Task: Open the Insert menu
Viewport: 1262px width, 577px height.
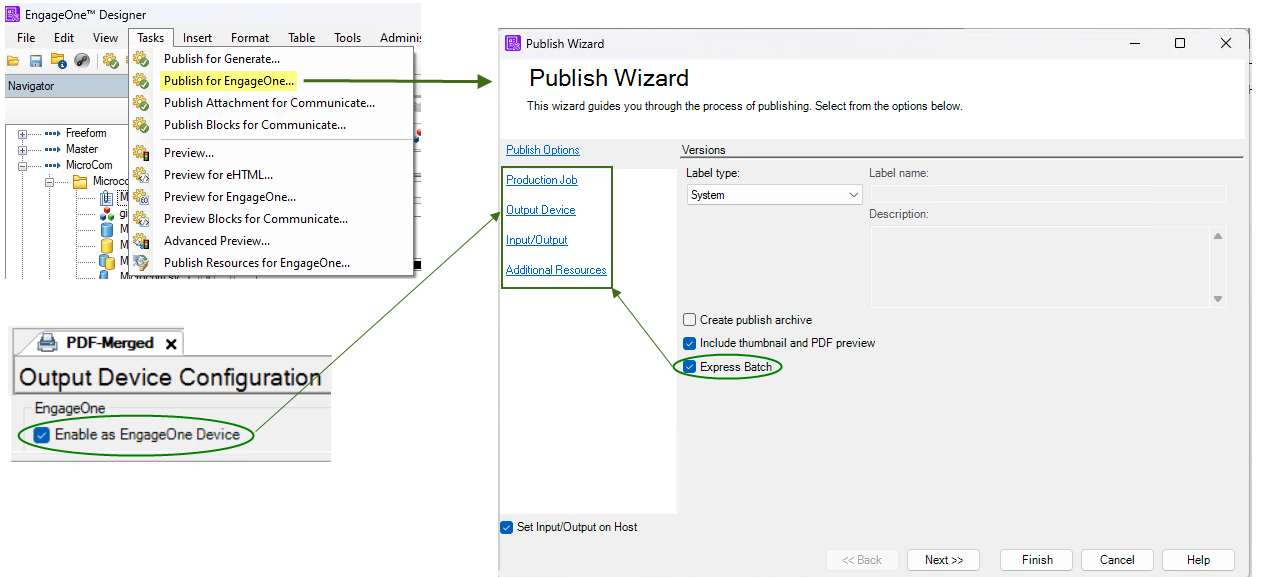Action: (197, 38)
